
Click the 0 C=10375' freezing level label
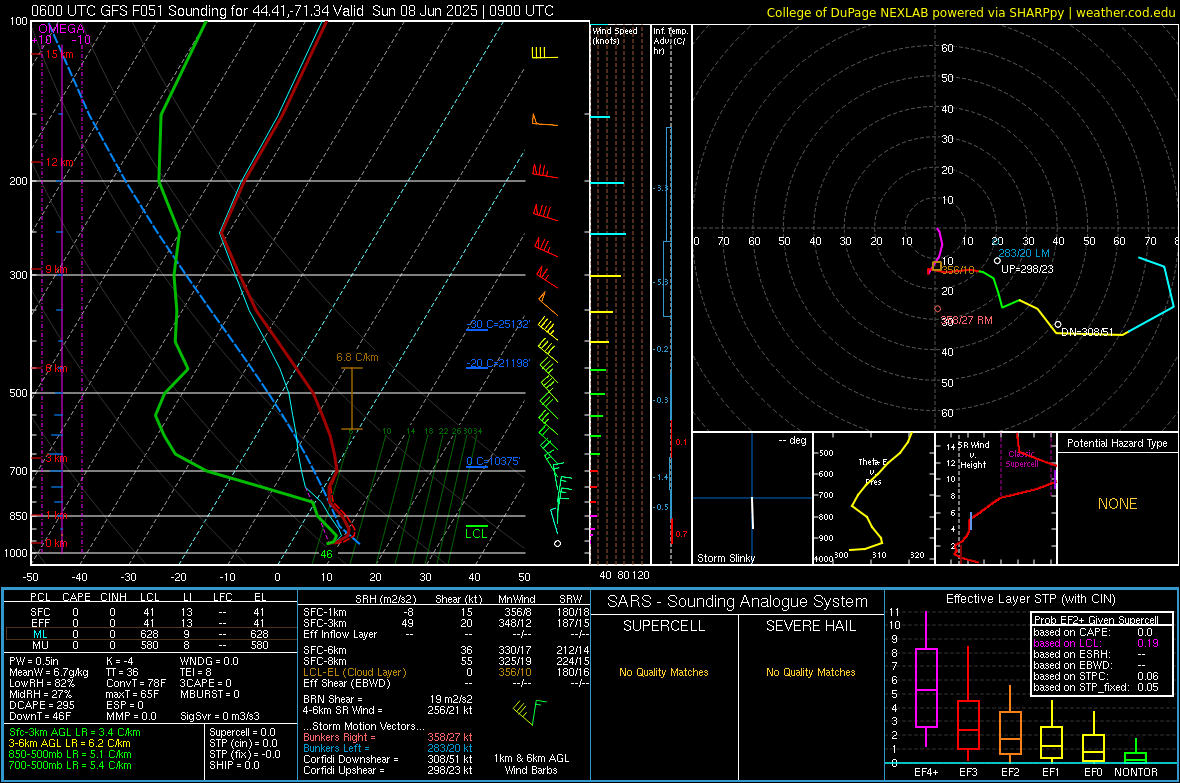click(493, 461)
